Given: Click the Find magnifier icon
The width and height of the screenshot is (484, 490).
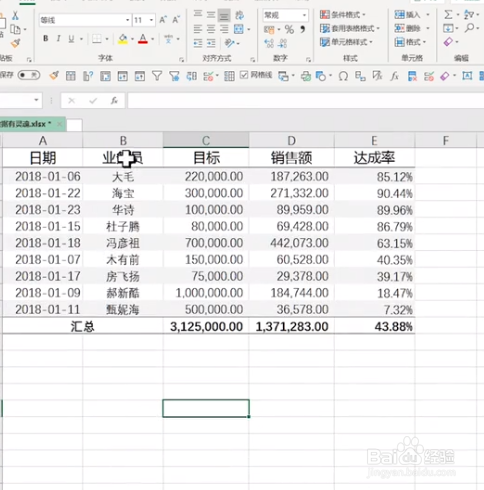Looking at the screenshot, I should tap(470, 28).
